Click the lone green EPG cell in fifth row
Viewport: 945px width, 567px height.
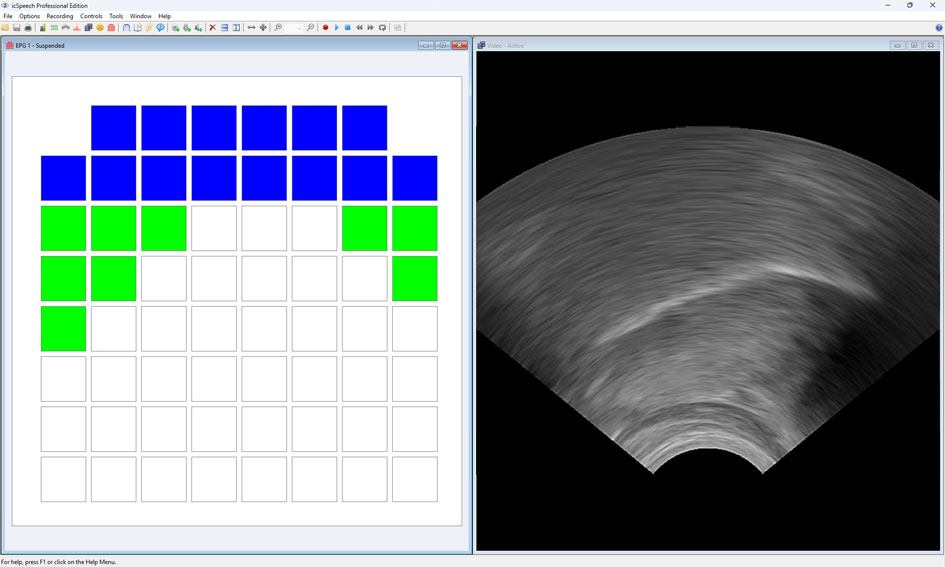[x=63, y=328]
